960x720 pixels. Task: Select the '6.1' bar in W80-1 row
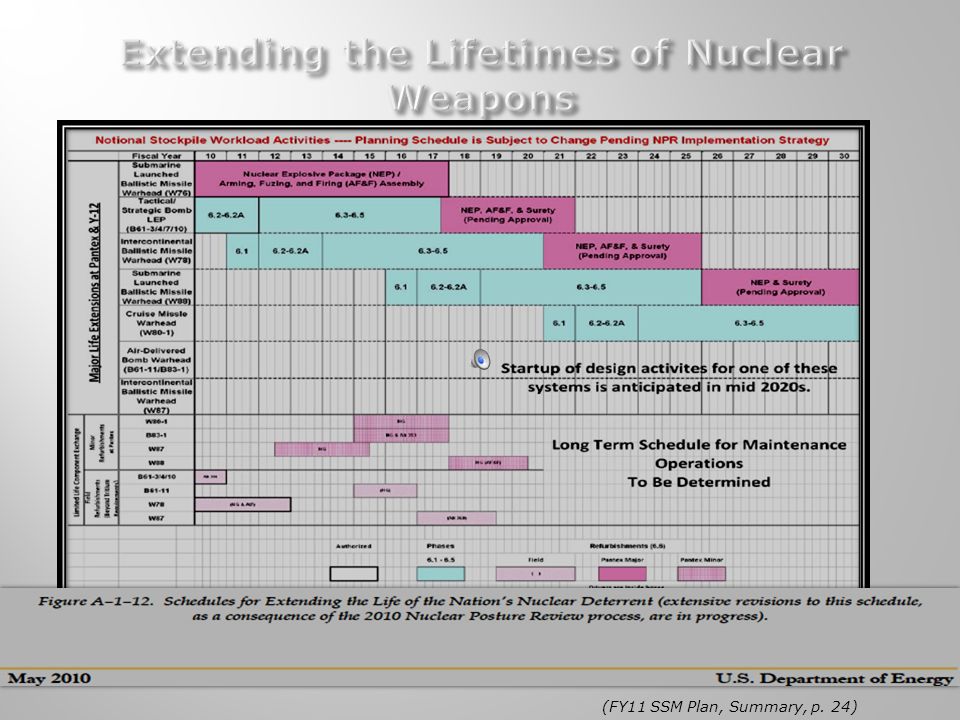point(559,323)
